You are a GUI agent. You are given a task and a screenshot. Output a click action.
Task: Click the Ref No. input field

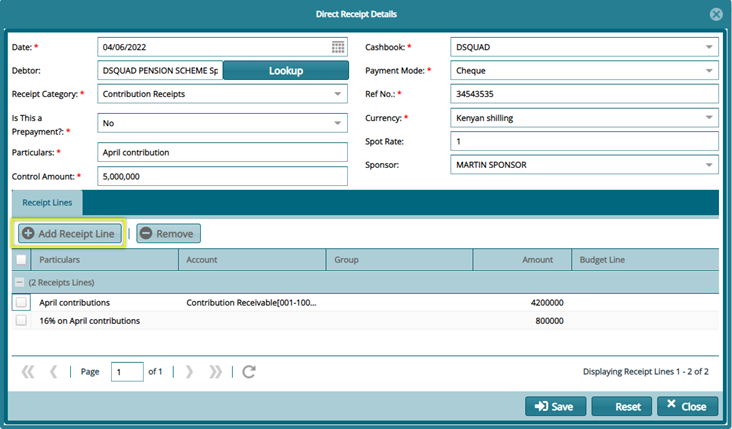pyautogui.click(x=584, y=94)
